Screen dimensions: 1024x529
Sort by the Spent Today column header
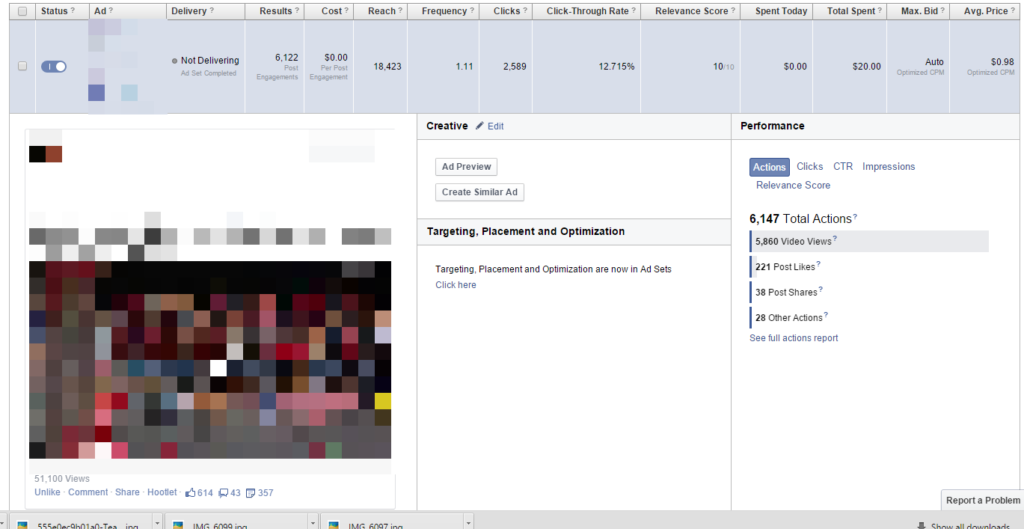(780, 11)
